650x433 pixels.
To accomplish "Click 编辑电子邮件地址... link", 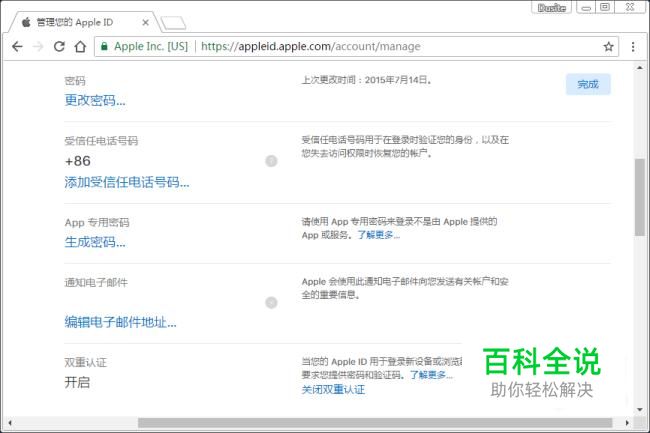I will coord(120,322).
